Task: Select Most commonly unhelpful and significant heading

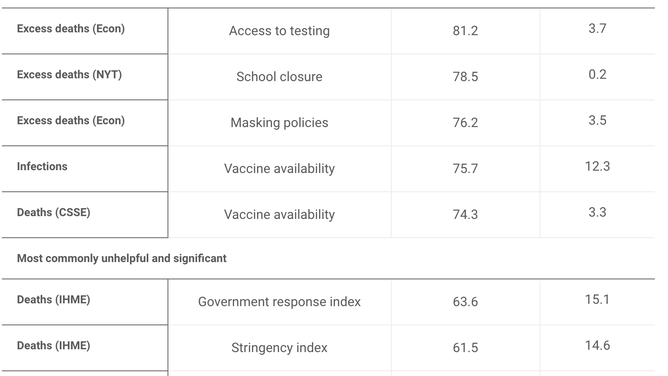Action: click(122, 258)
